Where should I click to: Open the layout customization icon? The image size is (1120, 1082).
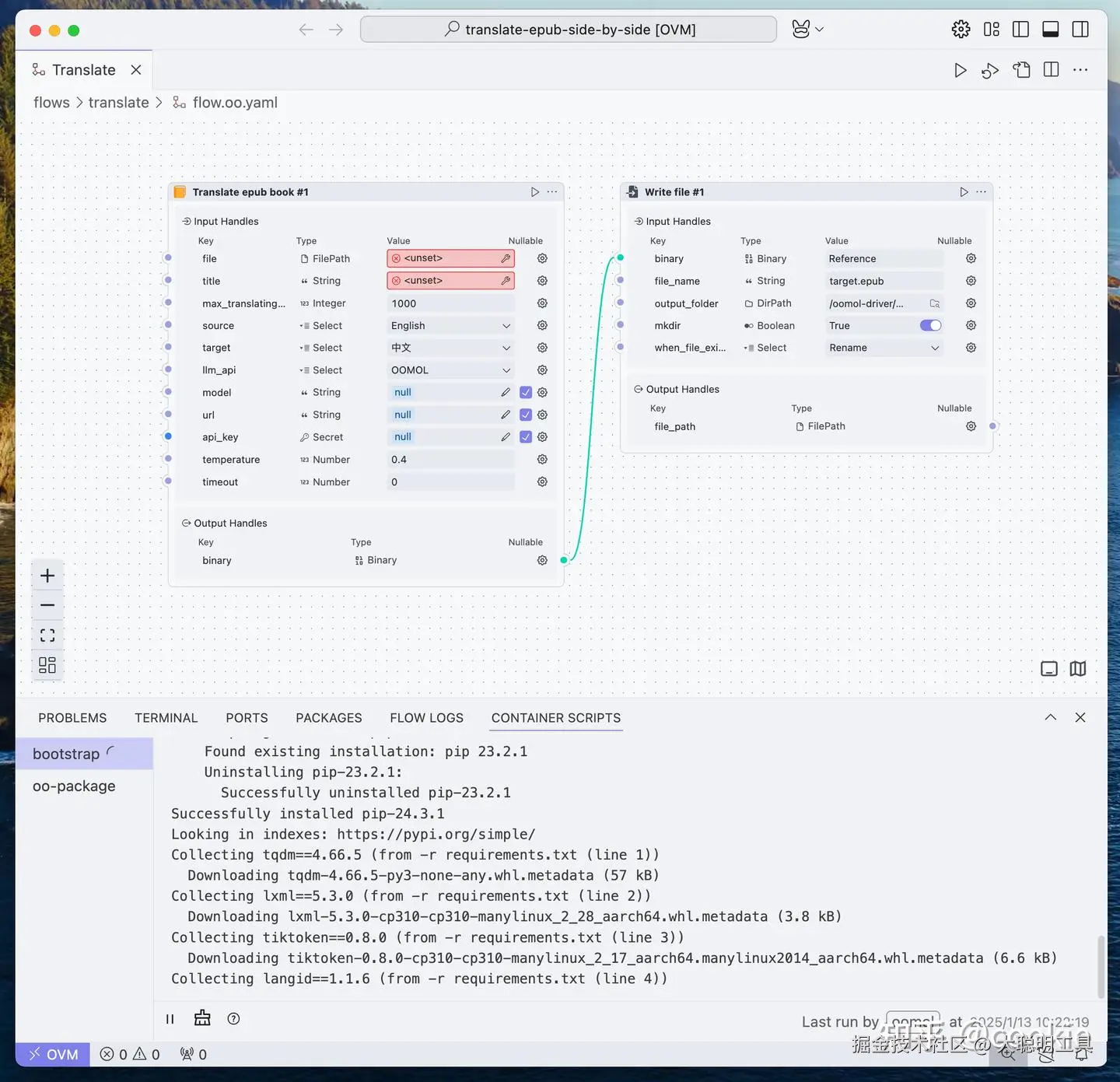(992, 30)
